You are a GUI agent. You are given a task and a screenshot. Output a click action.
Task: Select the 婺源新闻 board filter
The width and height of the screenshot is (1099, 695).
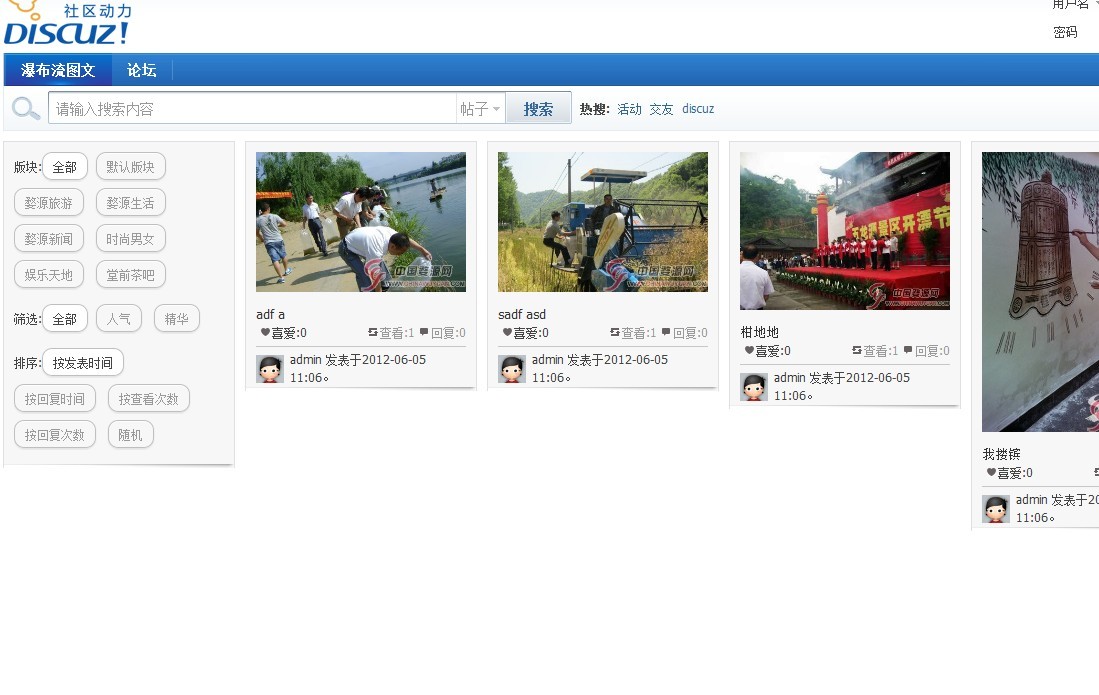coord(48,239)
